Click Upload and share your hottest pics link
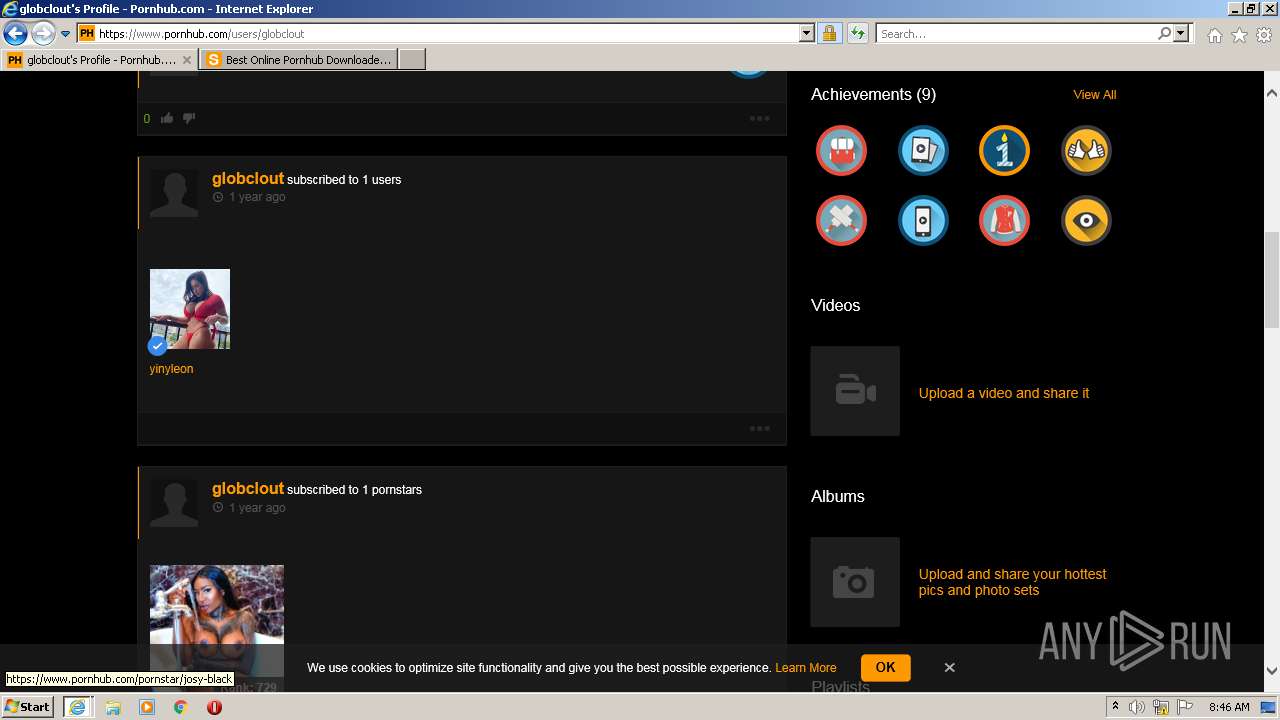 pyautogui.click(x=1012, y=582)
